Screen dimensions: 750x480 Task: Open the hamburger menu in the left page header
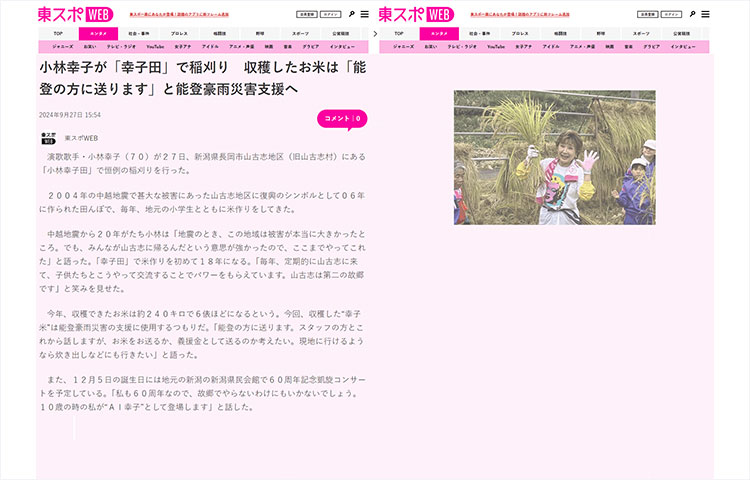(x=365, y=14)
